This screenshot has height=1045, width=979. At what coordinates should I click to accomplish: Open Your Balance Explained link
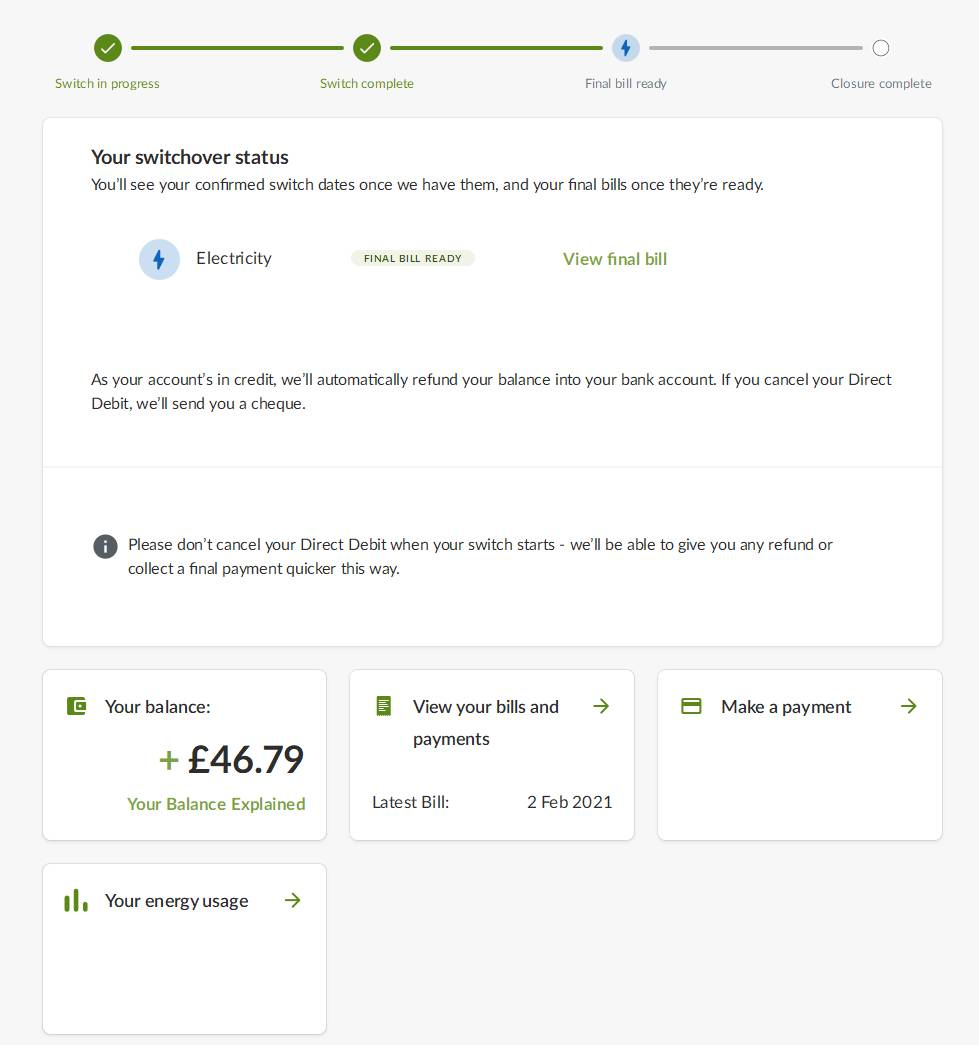[216, 804]
